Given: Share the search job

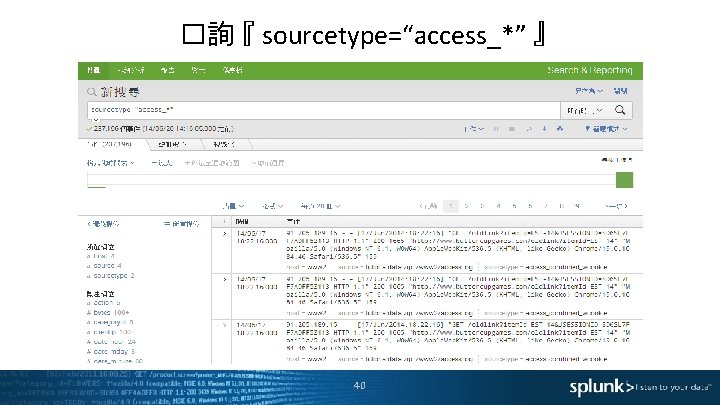Looking at the screenshot, I should pyautogui.click(x=529, y=129).
